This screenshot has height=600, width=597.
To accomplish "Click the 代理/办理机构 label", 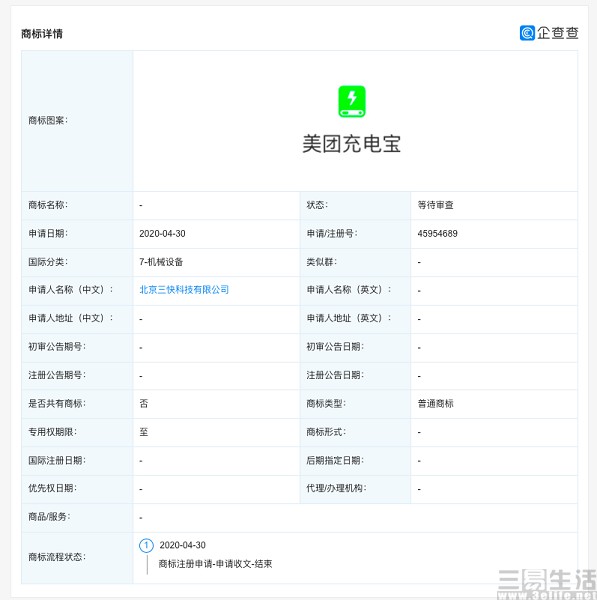I will (336, 488).
